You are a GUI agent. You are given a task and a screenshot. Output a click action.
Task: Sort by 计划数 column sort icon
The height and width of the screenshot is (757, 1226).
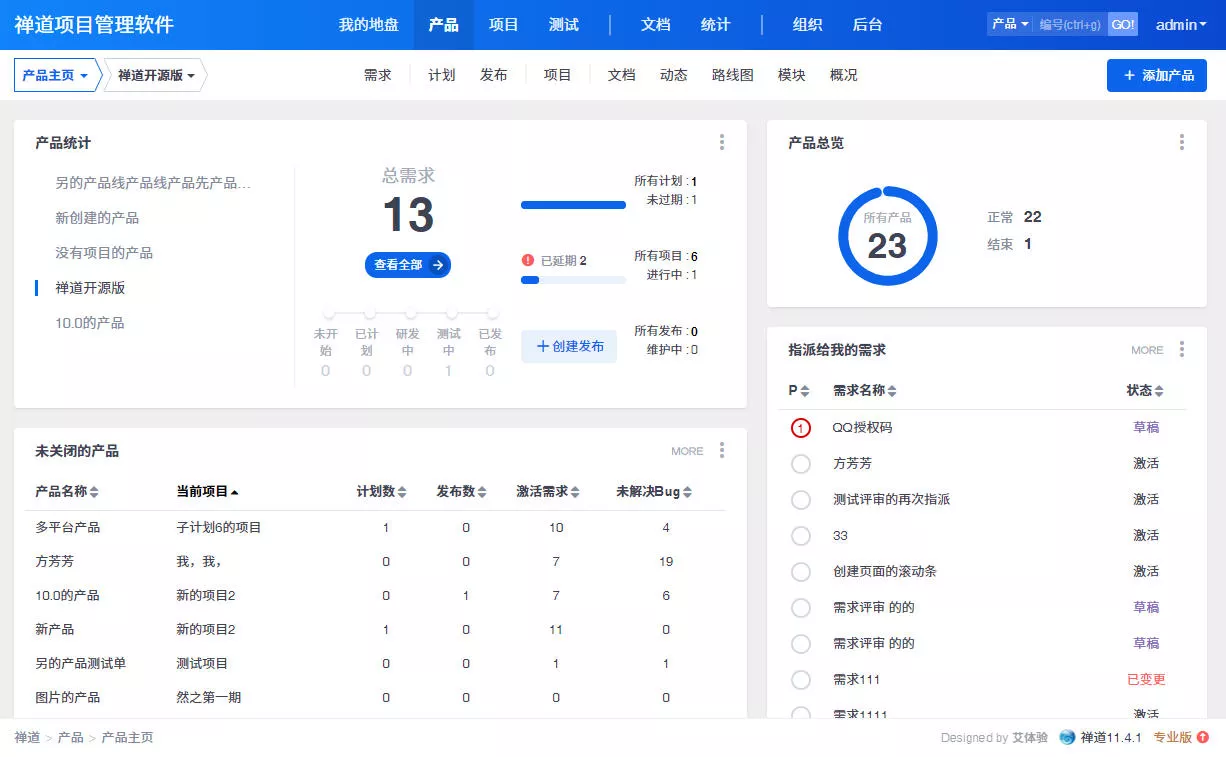pyautogui.click(x=402, y=492)
